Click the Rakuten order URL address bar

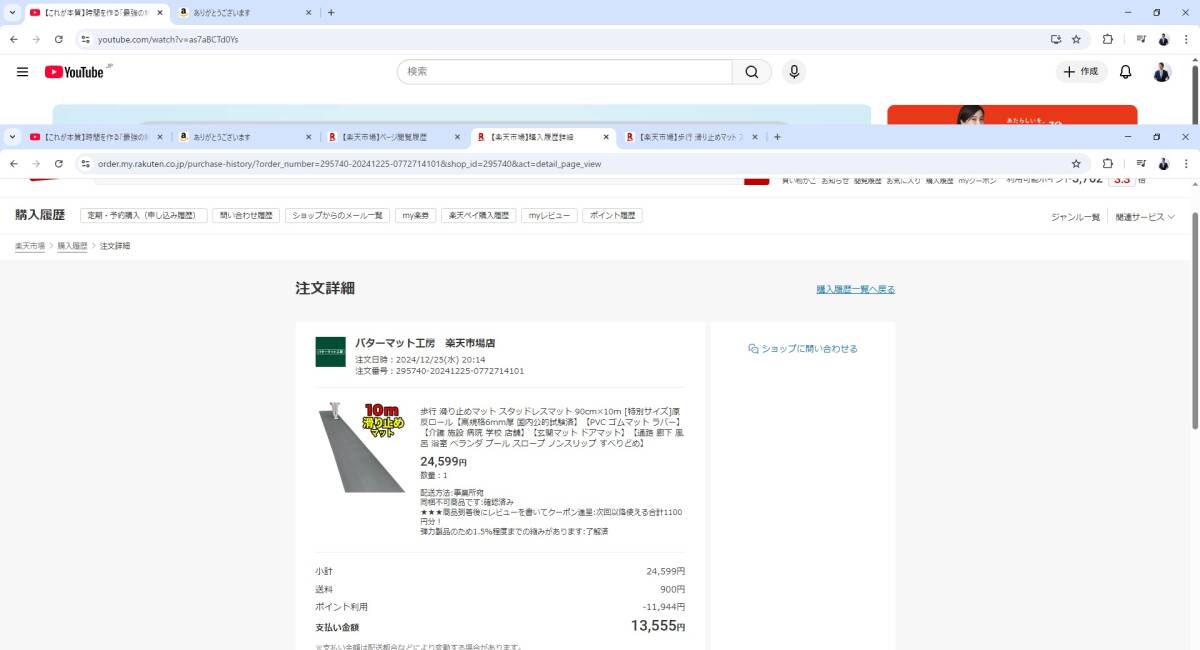pyautogui.click(x=349, y=163)
